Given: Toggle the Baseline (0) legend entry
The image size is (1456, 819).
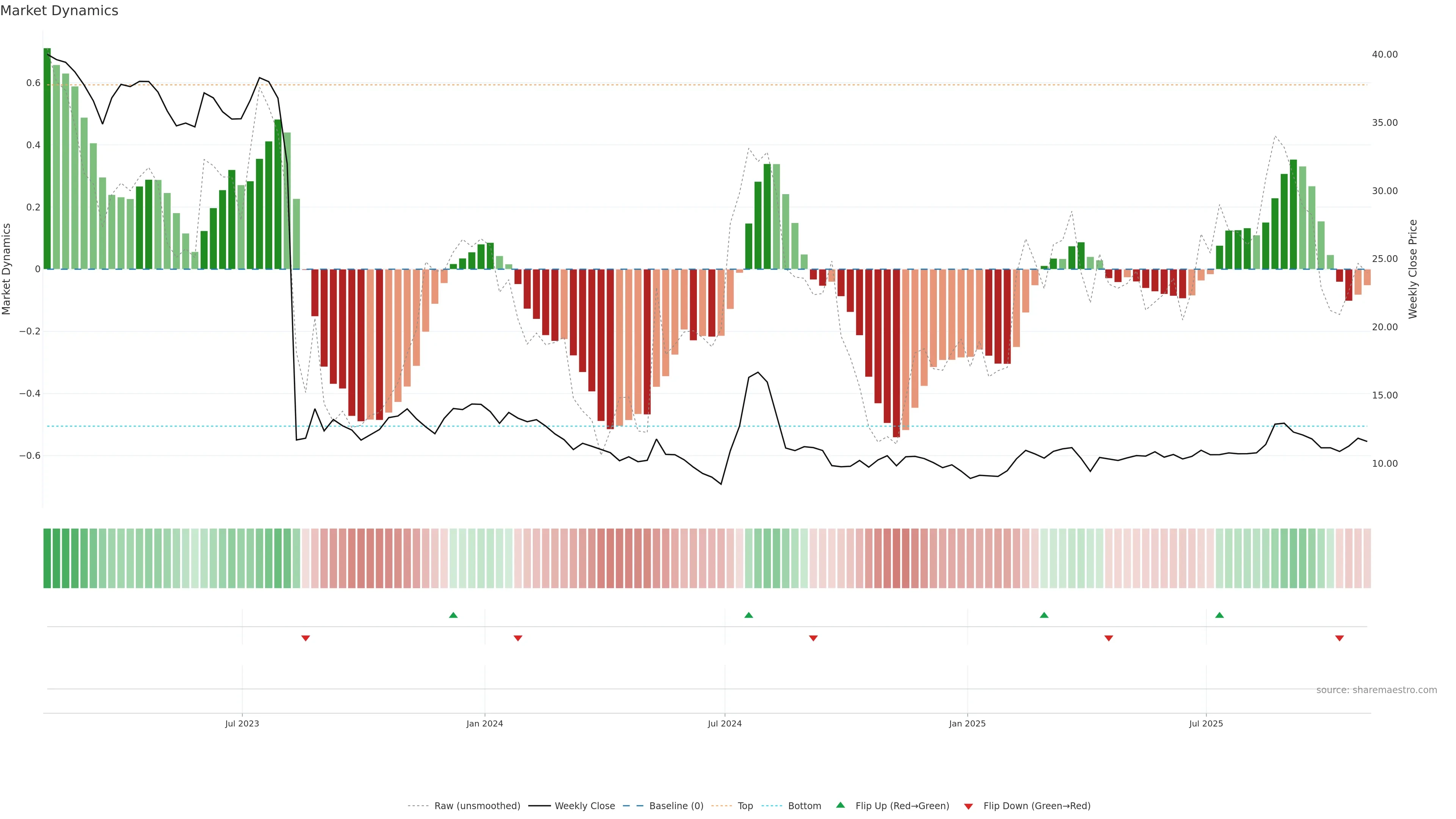Looking at the screenshot, I should pyautogui.click(x=676, y=806).
